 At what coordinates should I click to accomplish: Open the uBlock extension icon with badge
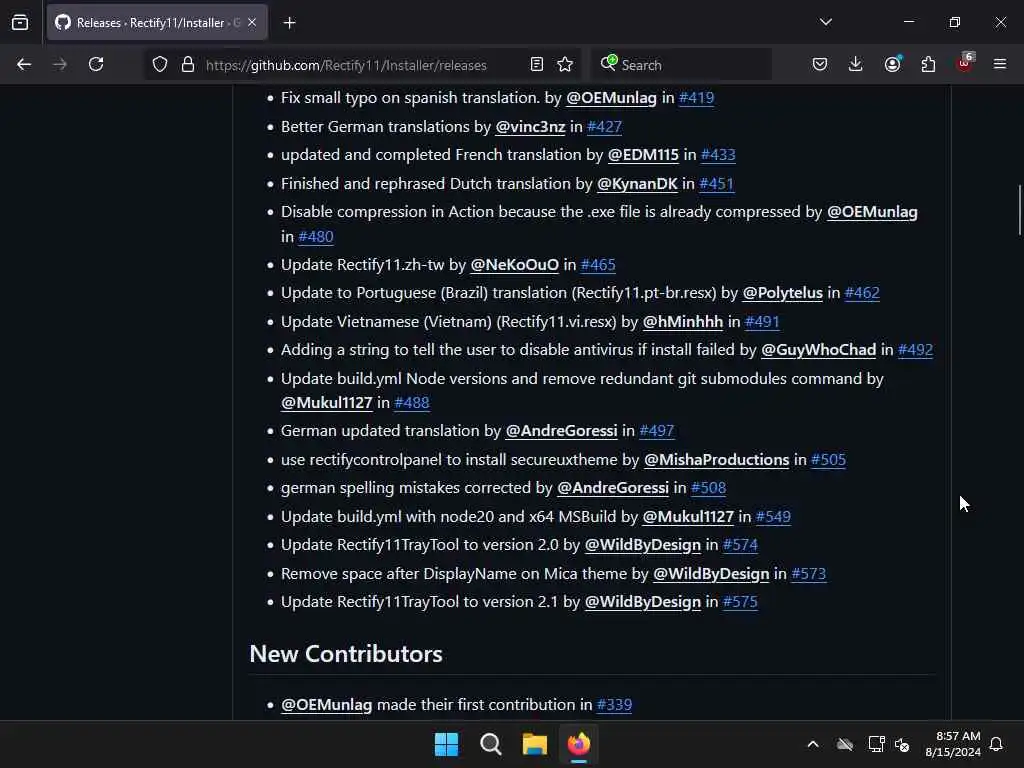pos(965,63)
